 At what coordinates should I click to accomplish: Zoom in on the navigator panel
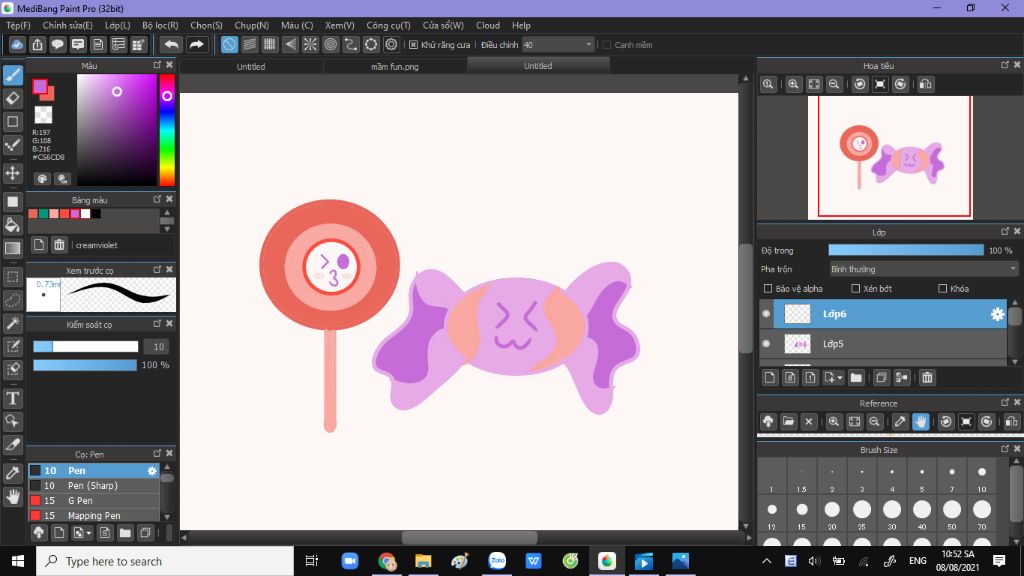[x=793, y=84]
